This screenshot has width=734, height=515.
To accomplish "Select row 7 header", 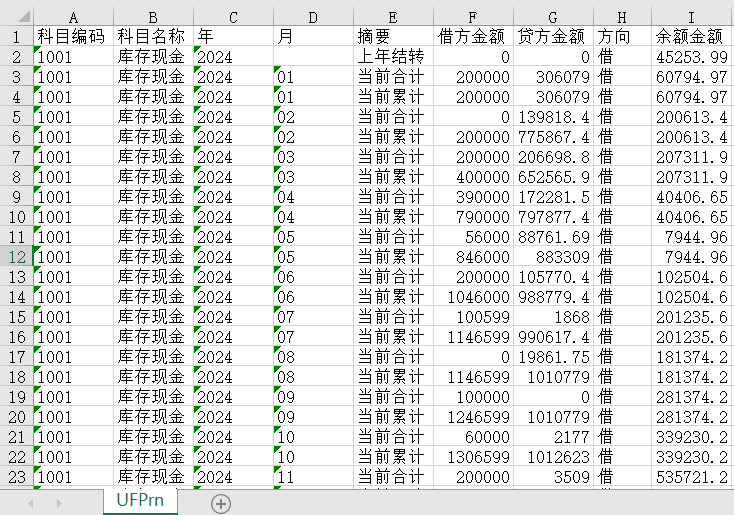I will pyautogui.click(x=17, y=156).
